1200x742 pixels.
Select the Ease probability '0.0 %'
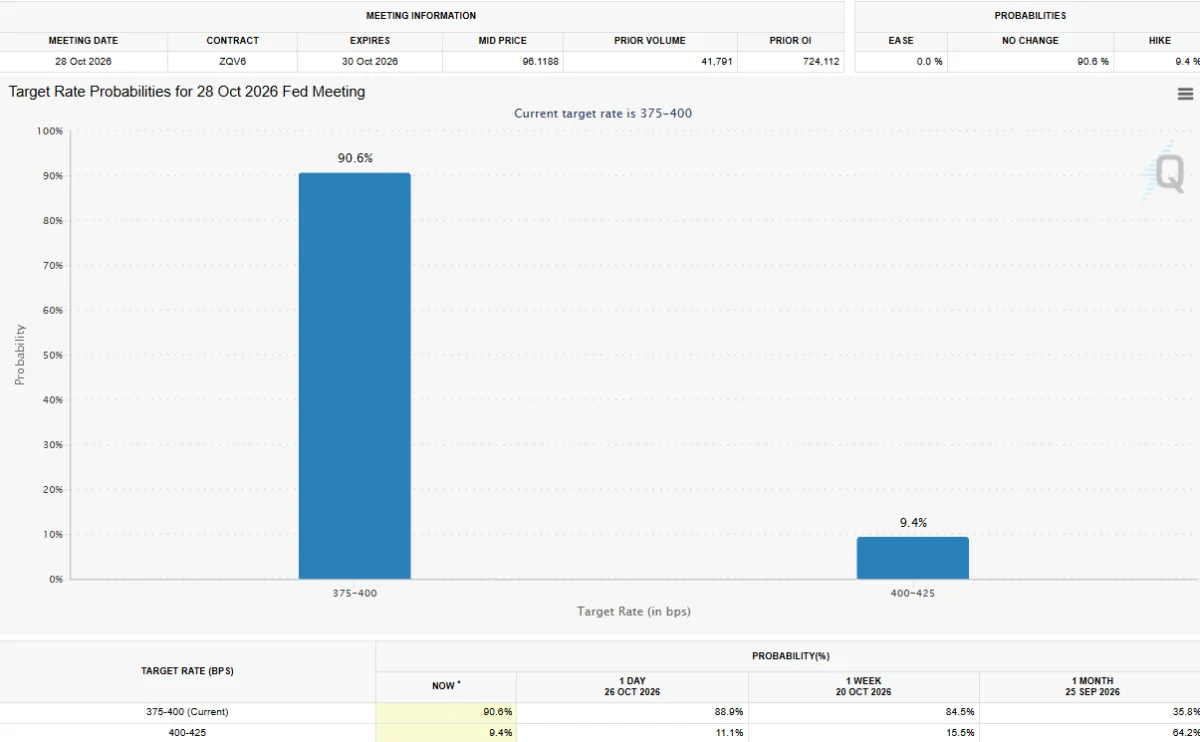pyautogui.click(x=929, y=62)
